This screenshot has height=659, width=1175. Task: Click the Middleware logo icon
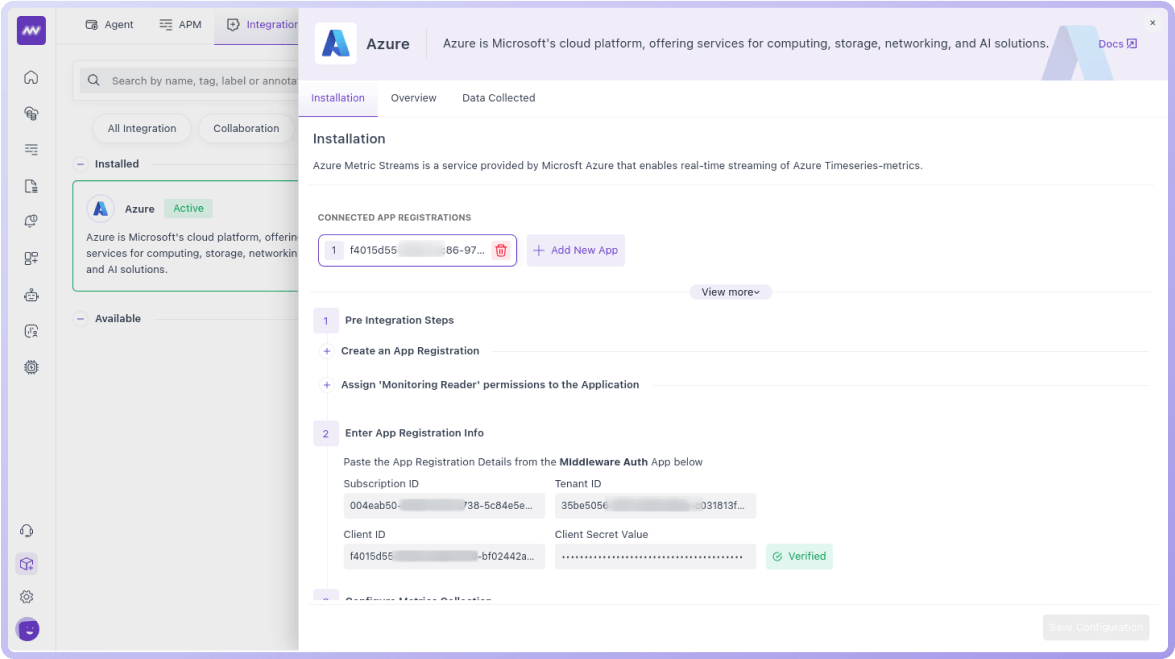pyautogui.click(x=31, y=31)
